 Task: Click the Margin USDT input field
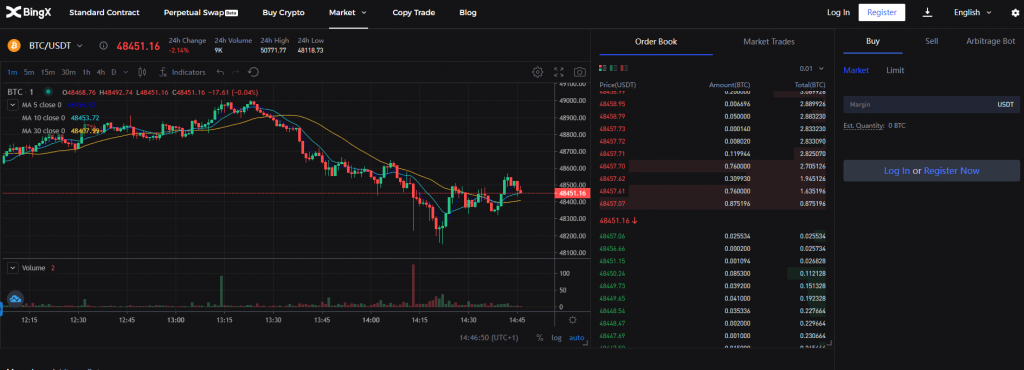click(931, 104)
